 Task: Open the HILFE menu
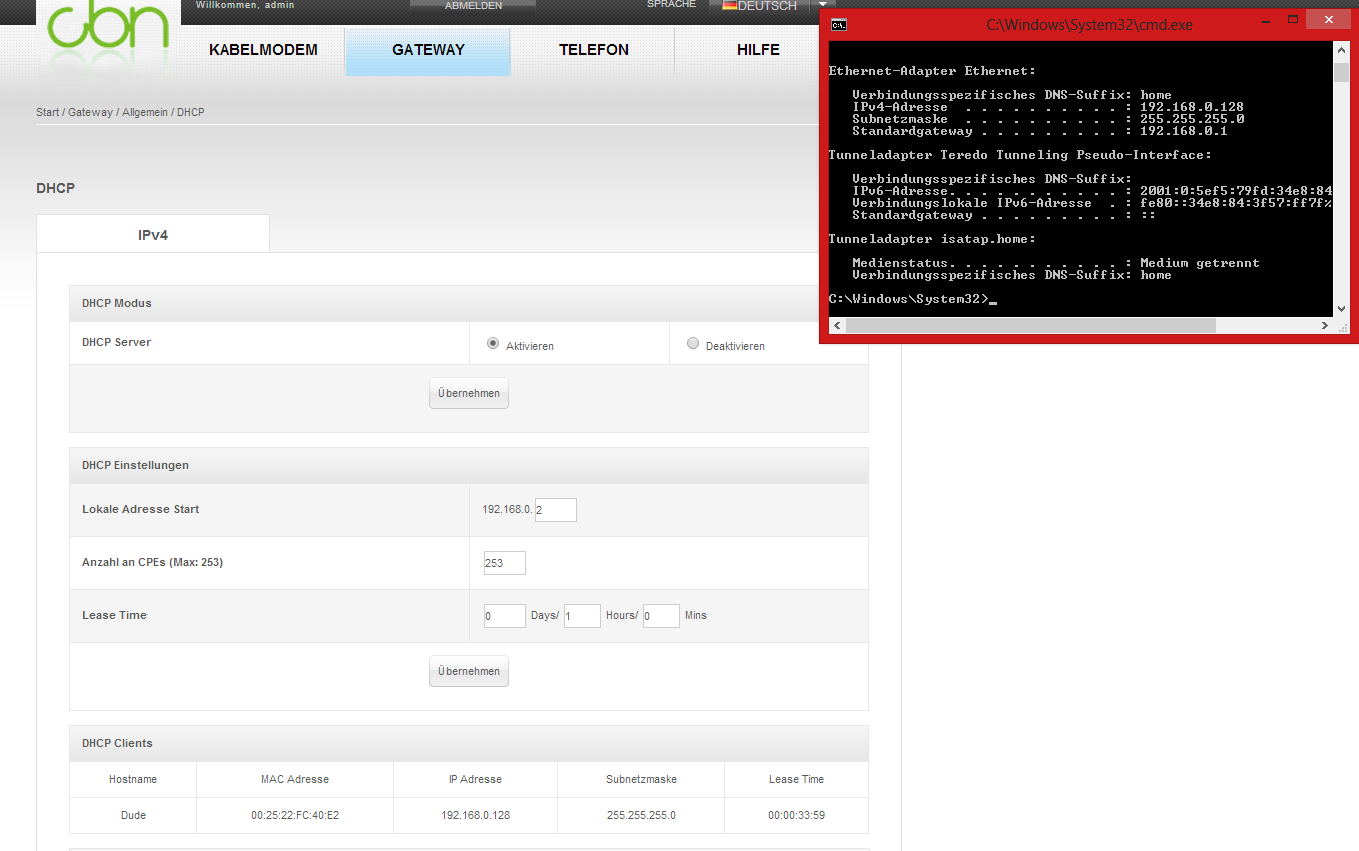[x=758, y=50]
